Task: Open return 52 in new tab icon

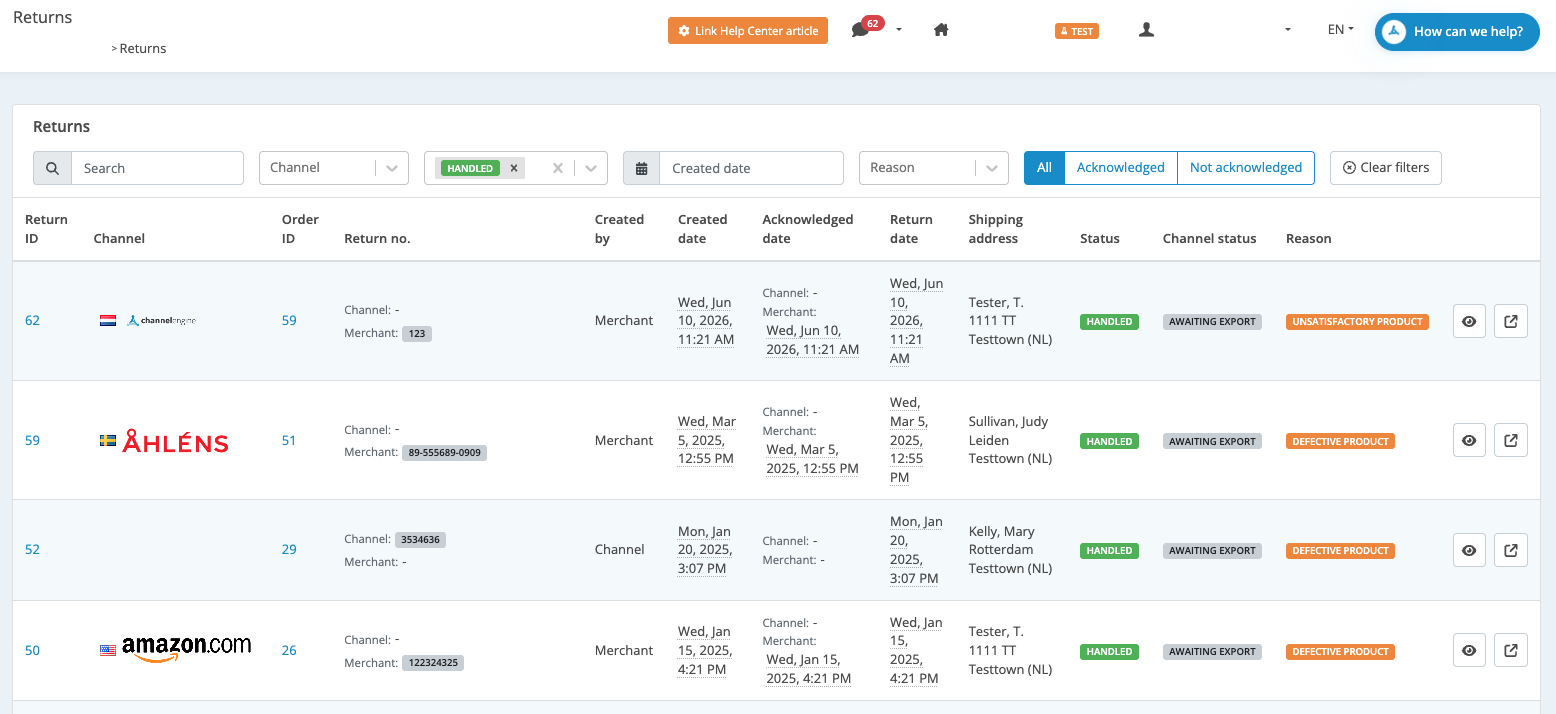Action: [x=1511, y=550]
